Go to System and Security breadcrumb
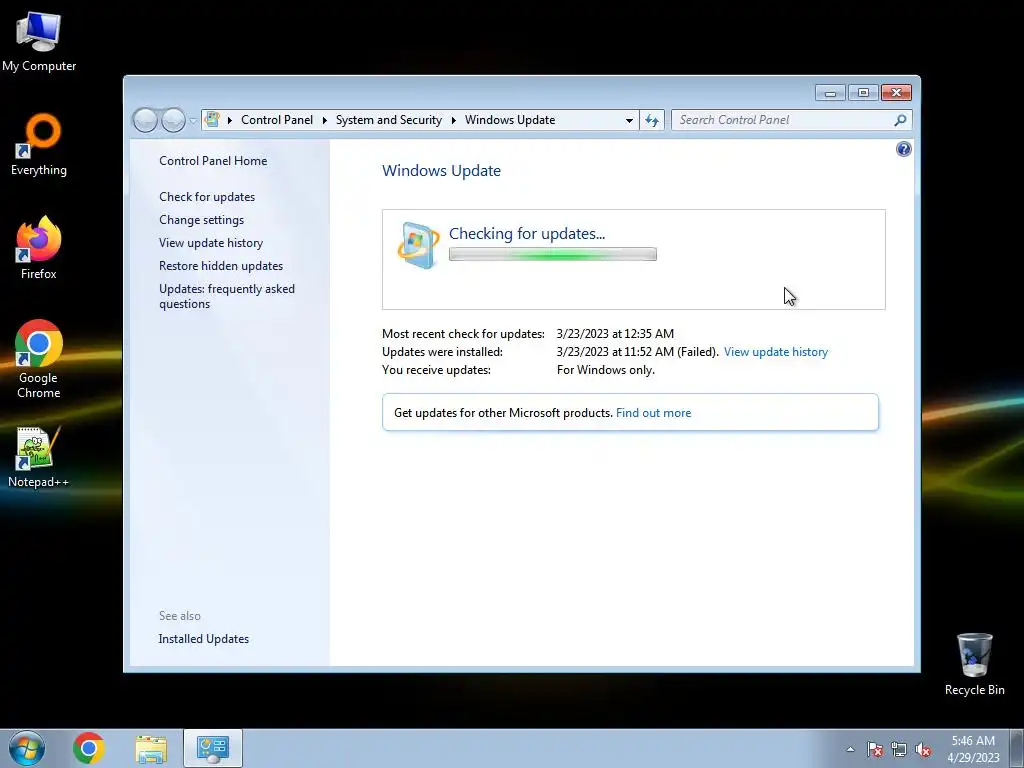Viewport: 1024px width, 768px height. [x=389, y=120]
